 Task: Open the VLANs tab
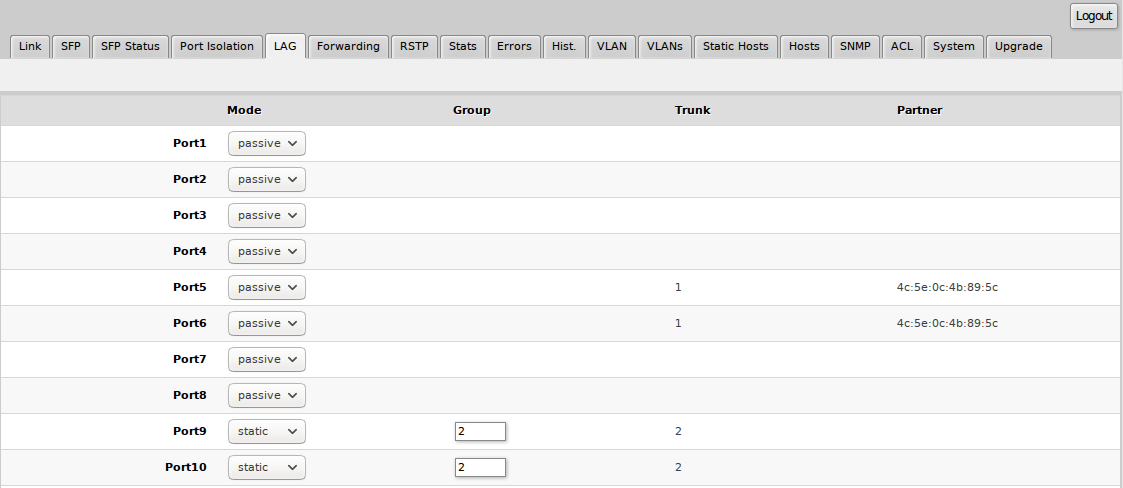(x=664, y=46)
